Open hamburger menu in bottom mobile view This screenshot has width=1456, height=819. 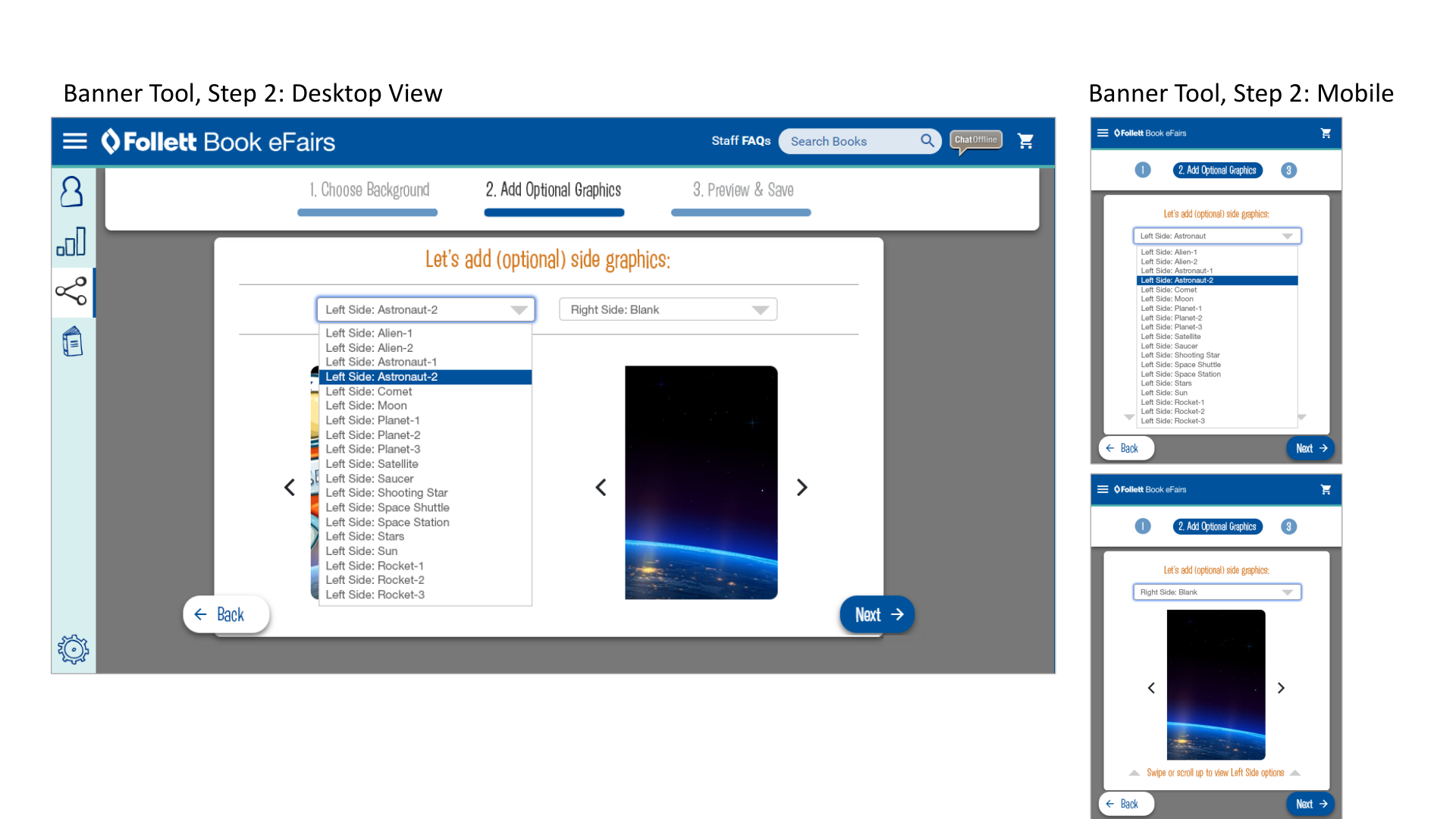(x=1103, y=489)
